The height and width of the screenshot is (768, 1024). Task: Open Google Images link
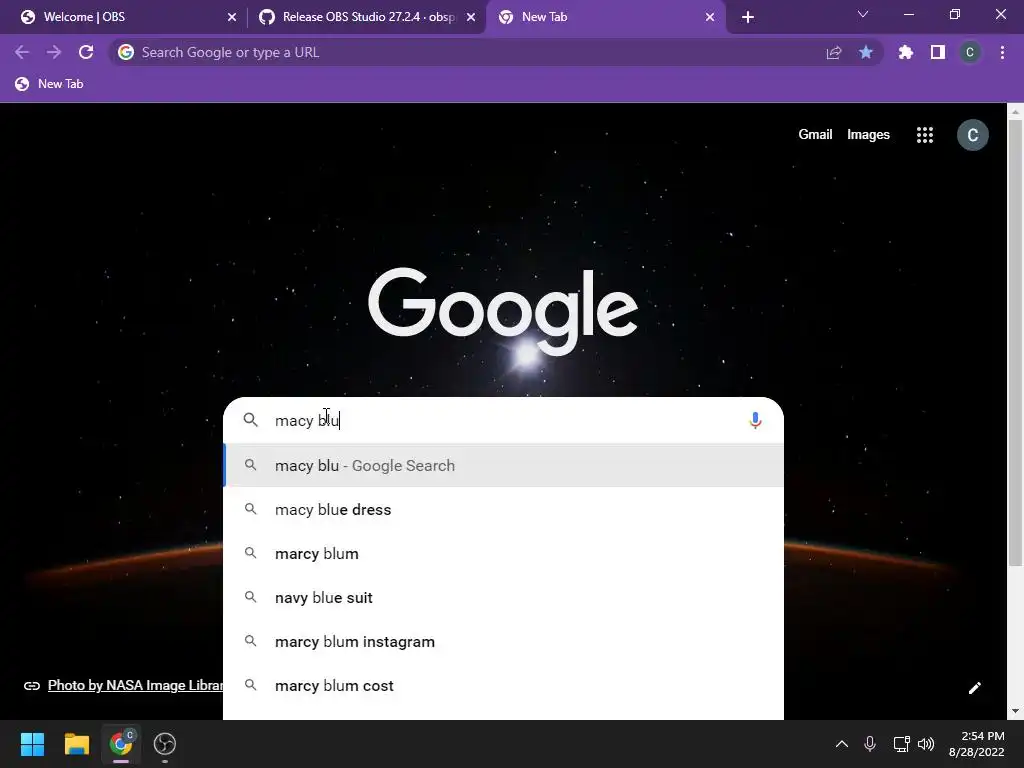pos(868,135)
